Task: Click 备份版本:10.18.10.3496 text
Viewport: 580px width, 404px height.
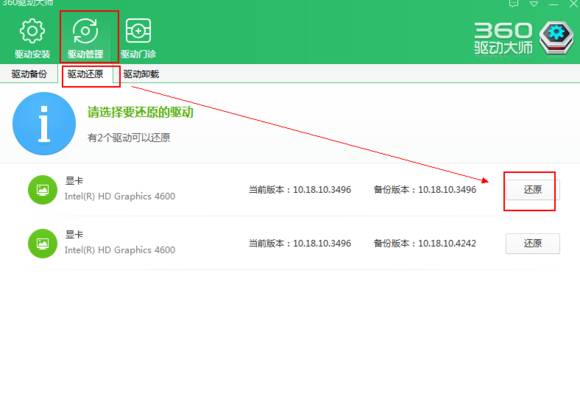Action: [x=425, y=190]
